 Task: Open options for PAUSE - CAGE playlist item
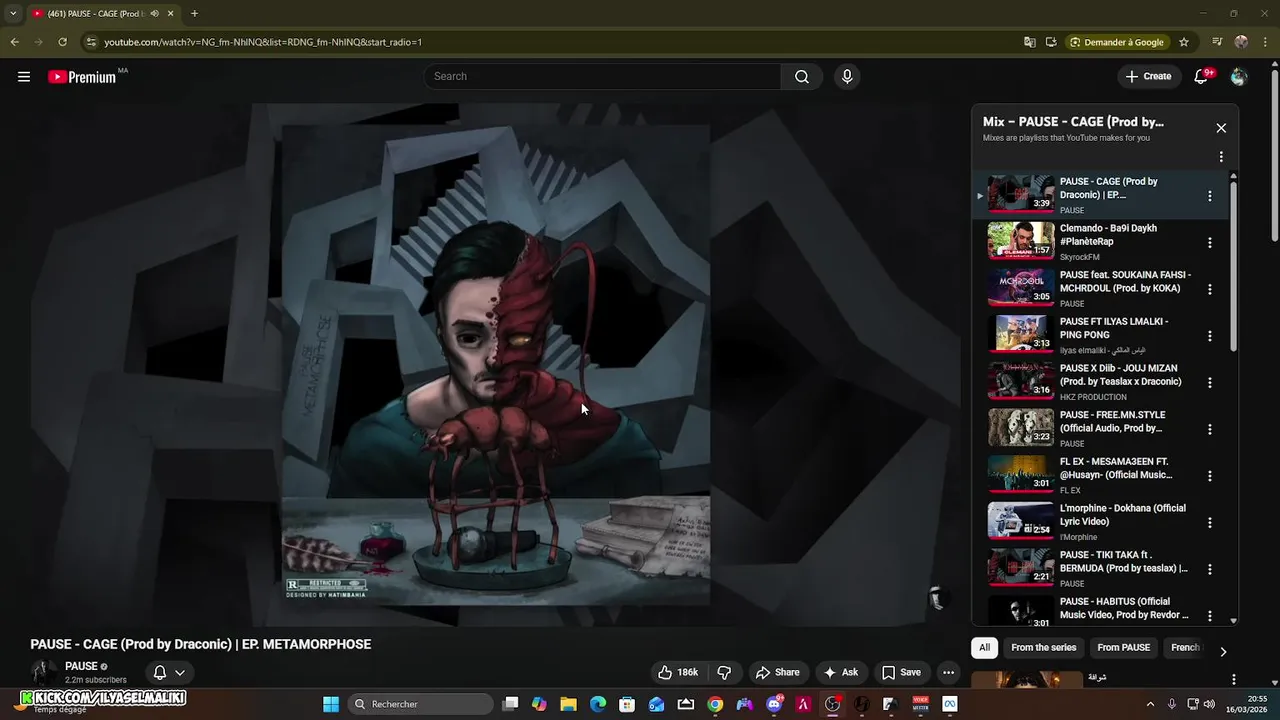[x=1210, y=196]
